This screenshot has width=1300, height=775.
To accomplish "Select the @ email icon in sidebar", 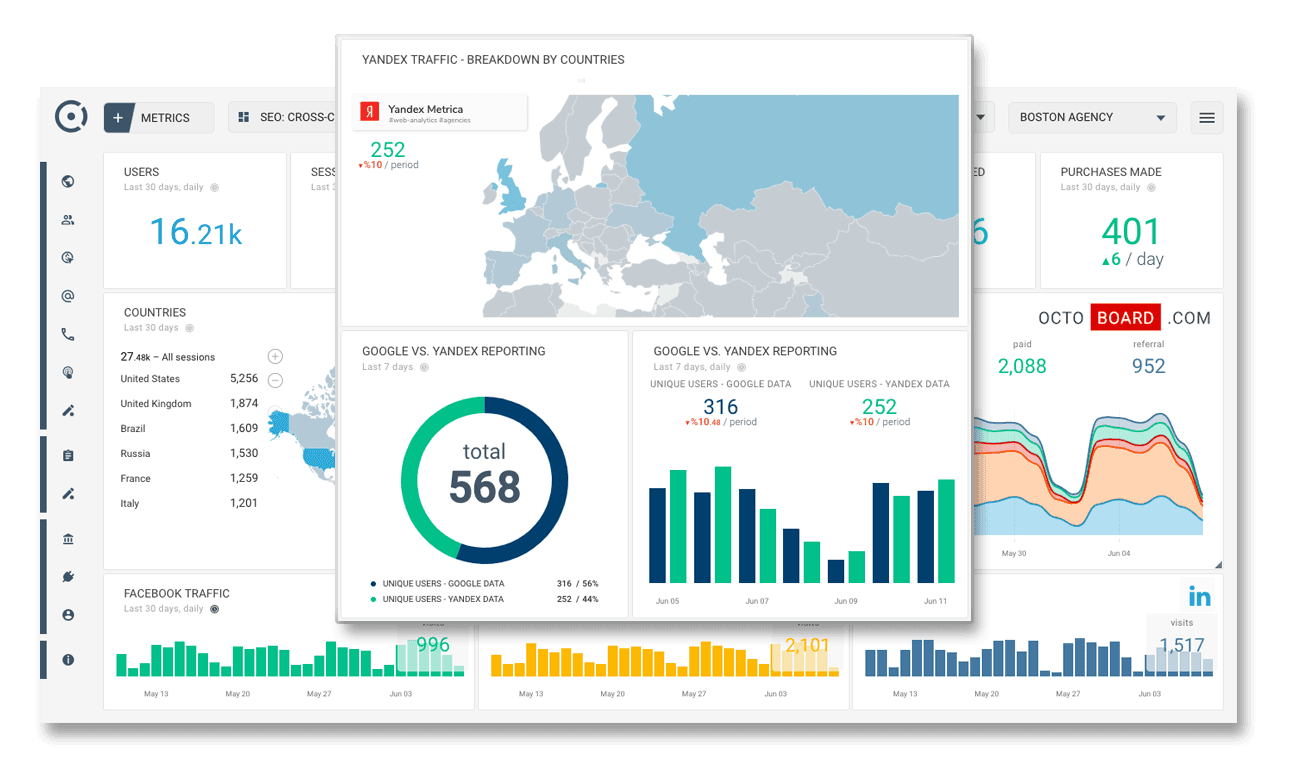I will point(68,296).
